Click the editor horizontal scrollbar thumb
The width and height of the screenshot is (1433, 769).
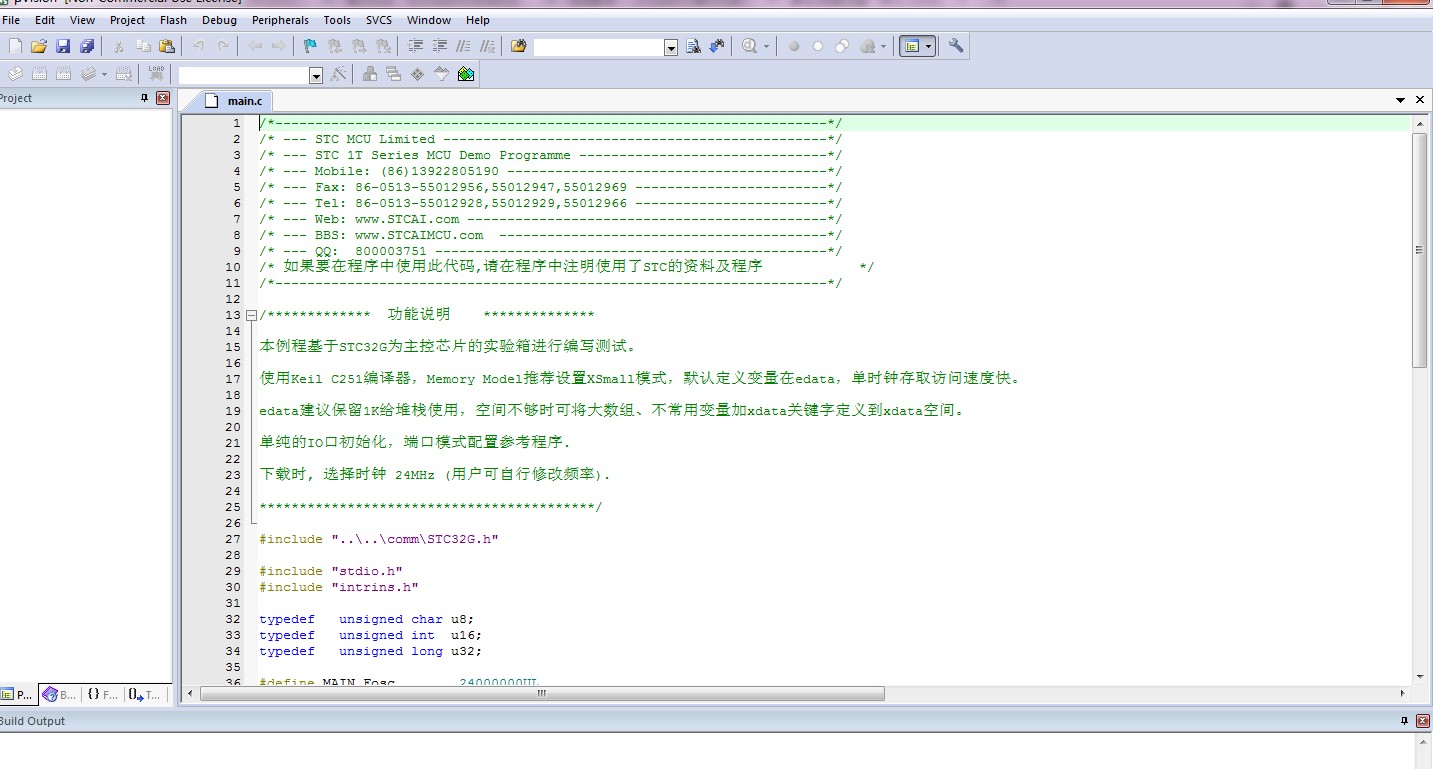(543, 693)
